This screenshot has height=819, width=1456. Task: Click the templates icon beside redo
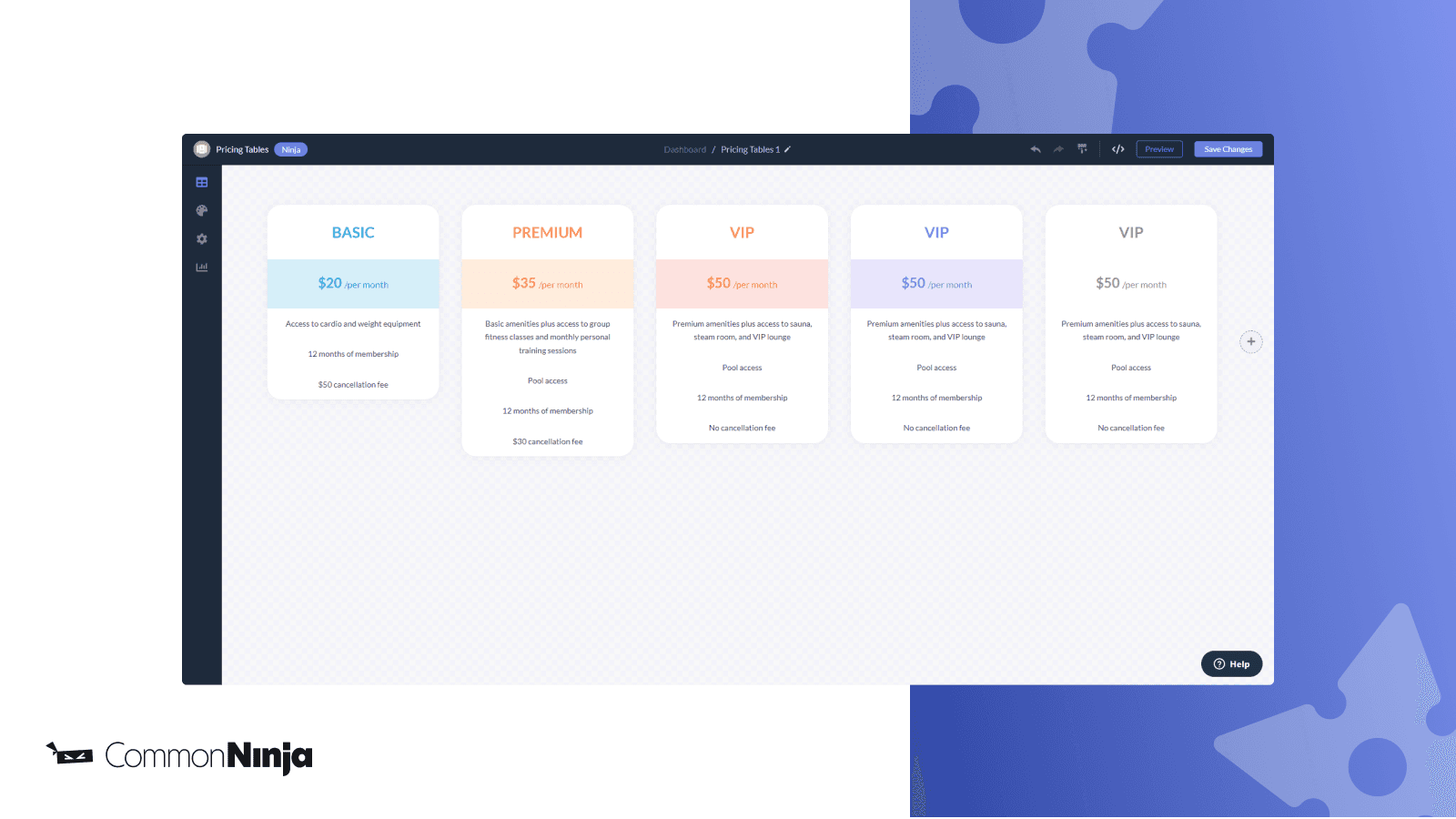coord(1083,149)
